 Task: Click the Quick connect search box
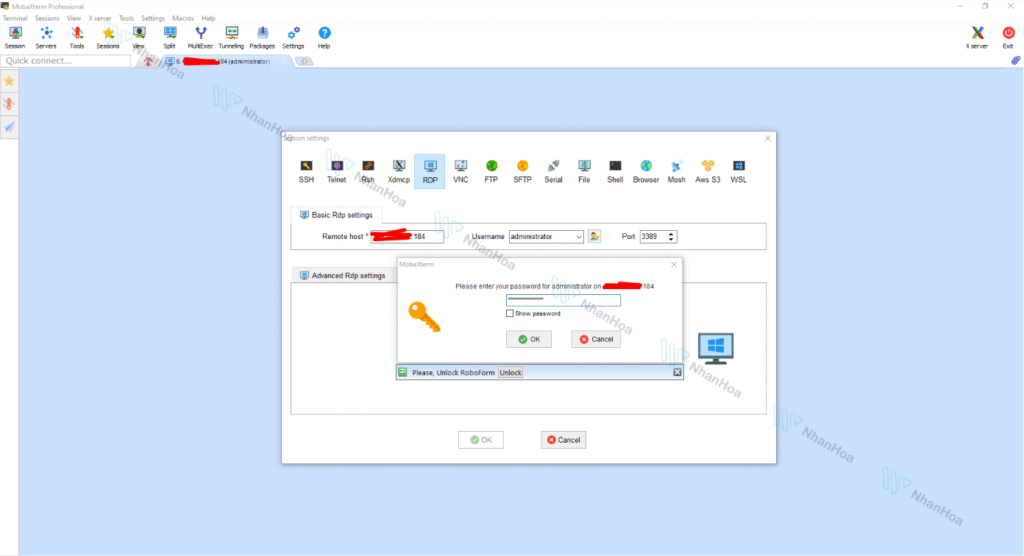(x=66, y=61)
